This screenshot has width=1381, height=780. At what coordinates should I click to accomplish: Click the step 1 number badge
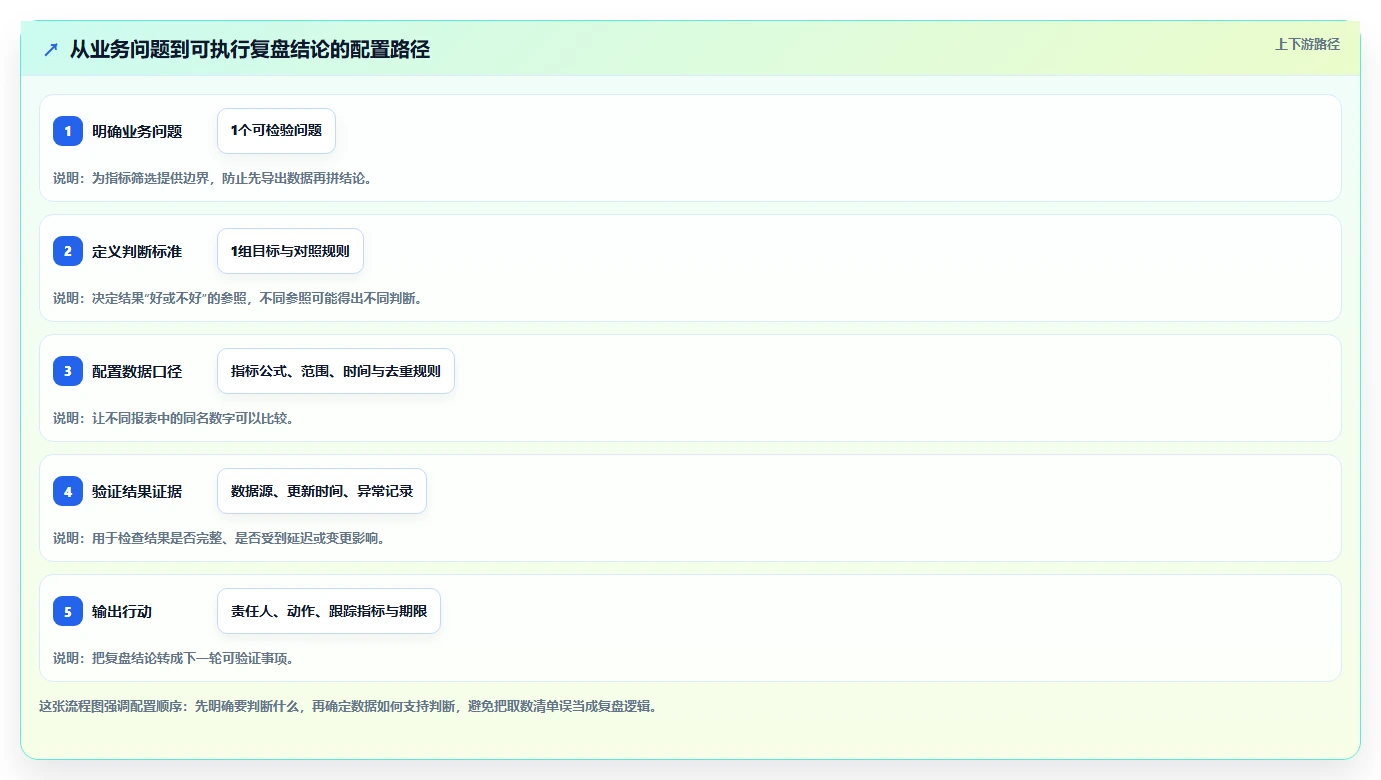click(68, 131)
